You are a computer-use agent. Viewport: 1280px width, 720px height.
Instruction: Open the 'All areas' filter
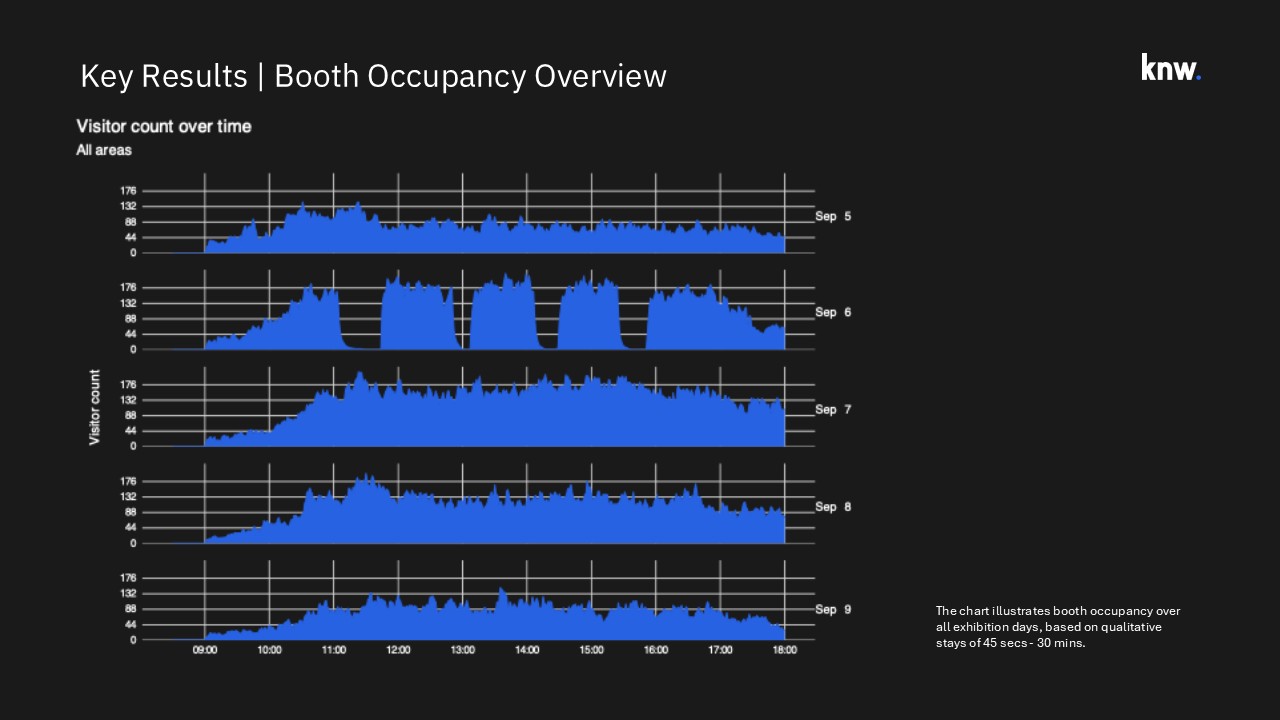(103, 150)
